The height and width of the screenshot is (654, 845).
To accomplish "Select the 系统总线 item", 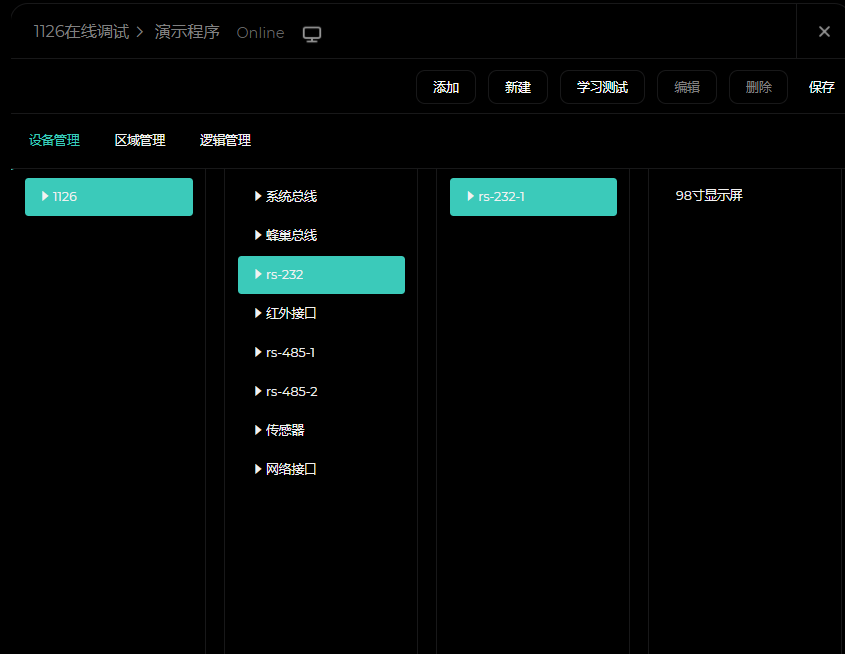I will coord(321,196).
